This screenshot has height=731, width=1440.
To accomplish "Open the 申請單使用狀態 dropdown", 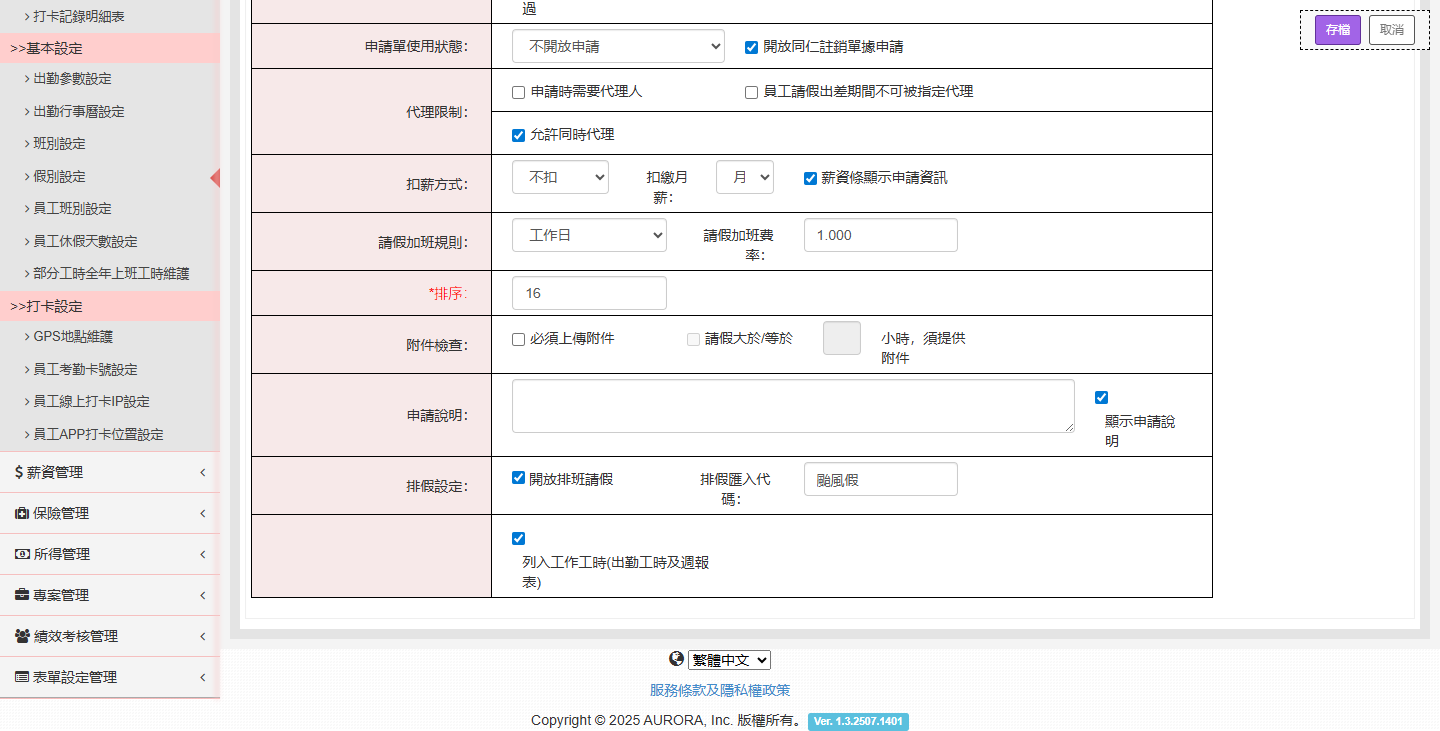I will pyautogui.click(x=617, y=46).
